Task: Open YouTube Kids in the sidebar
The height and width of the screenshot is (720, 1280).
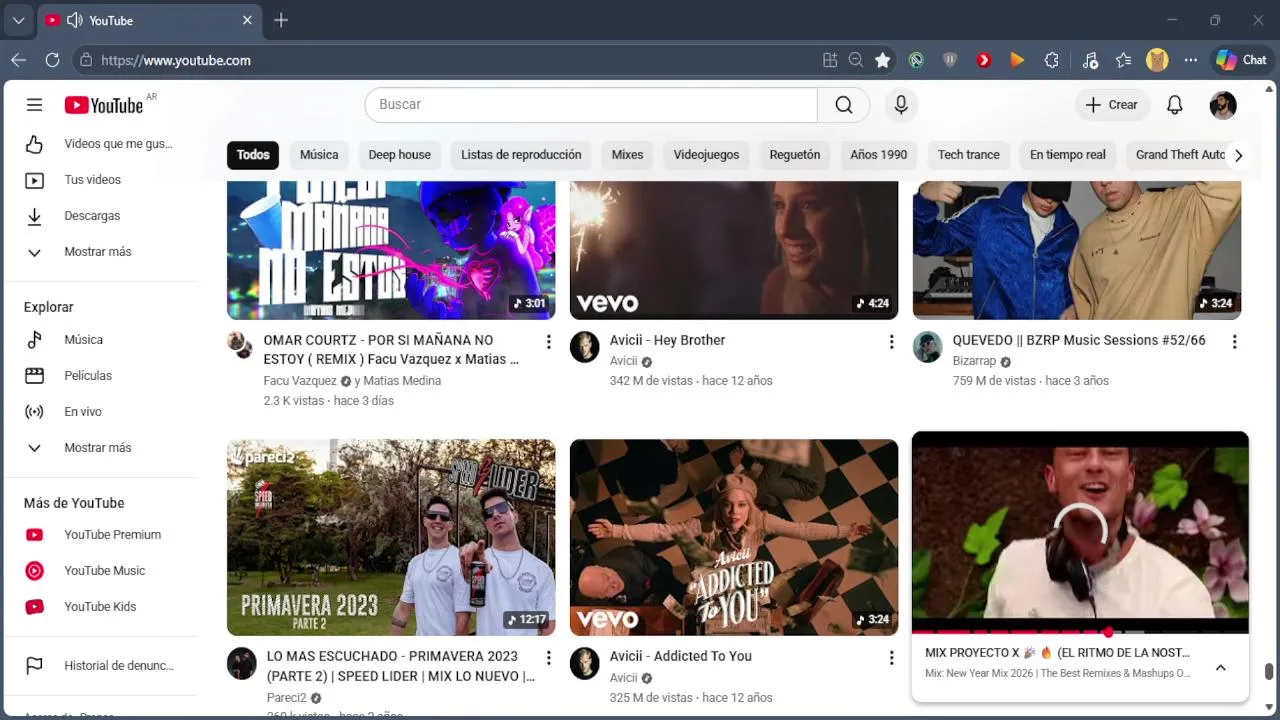Action: (x=100, y=607)
